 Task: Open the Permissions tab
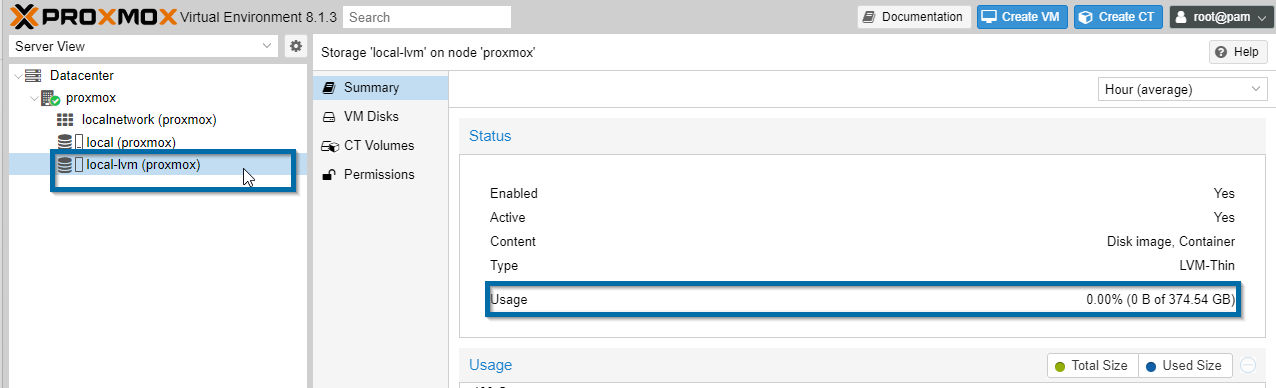(x=381, y=174)
